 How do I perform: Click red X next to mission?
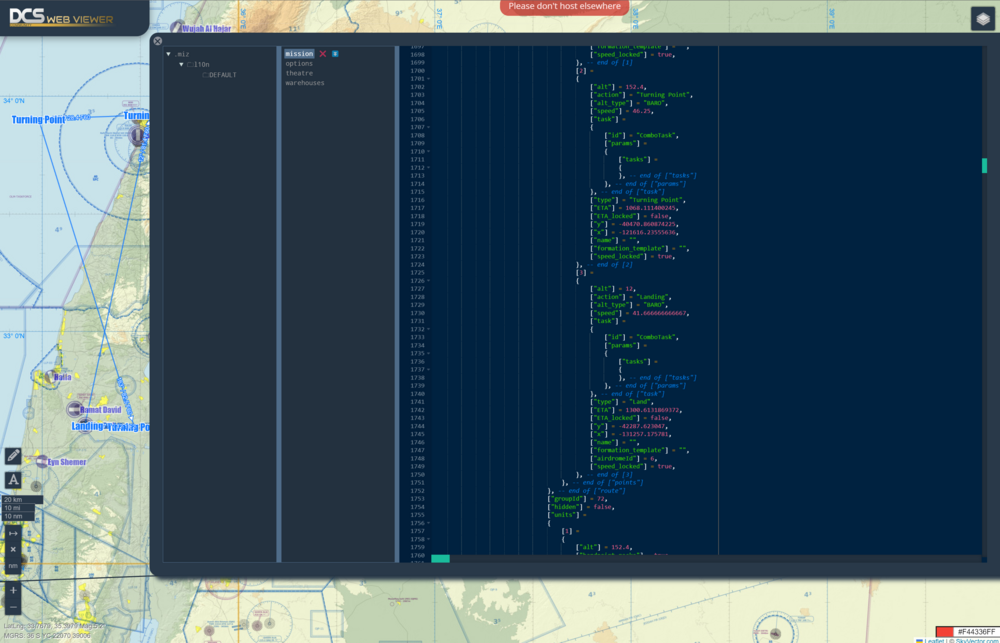coord(323,54)
